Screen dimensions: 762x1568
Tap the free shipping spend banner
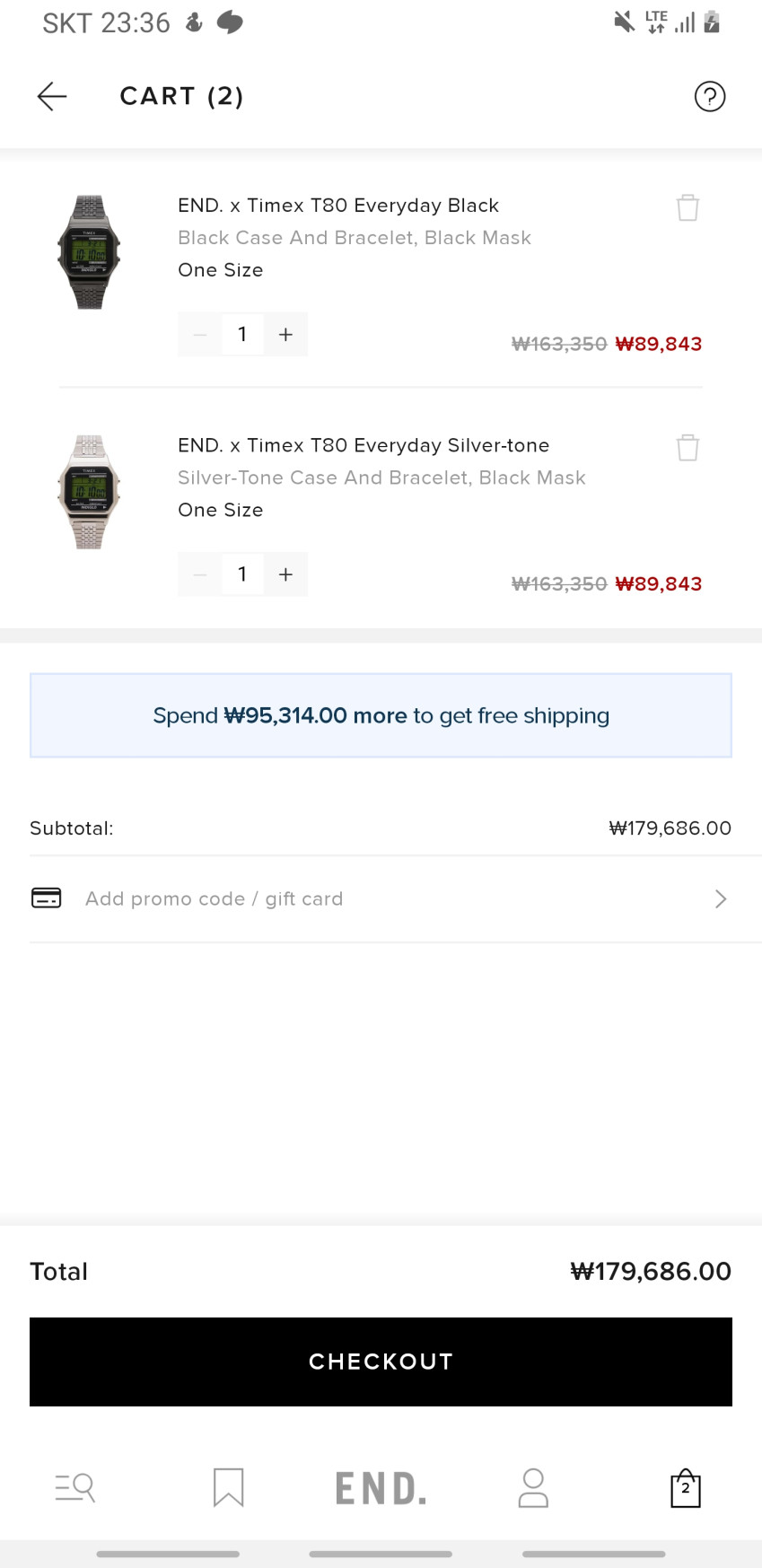point(381,715)
